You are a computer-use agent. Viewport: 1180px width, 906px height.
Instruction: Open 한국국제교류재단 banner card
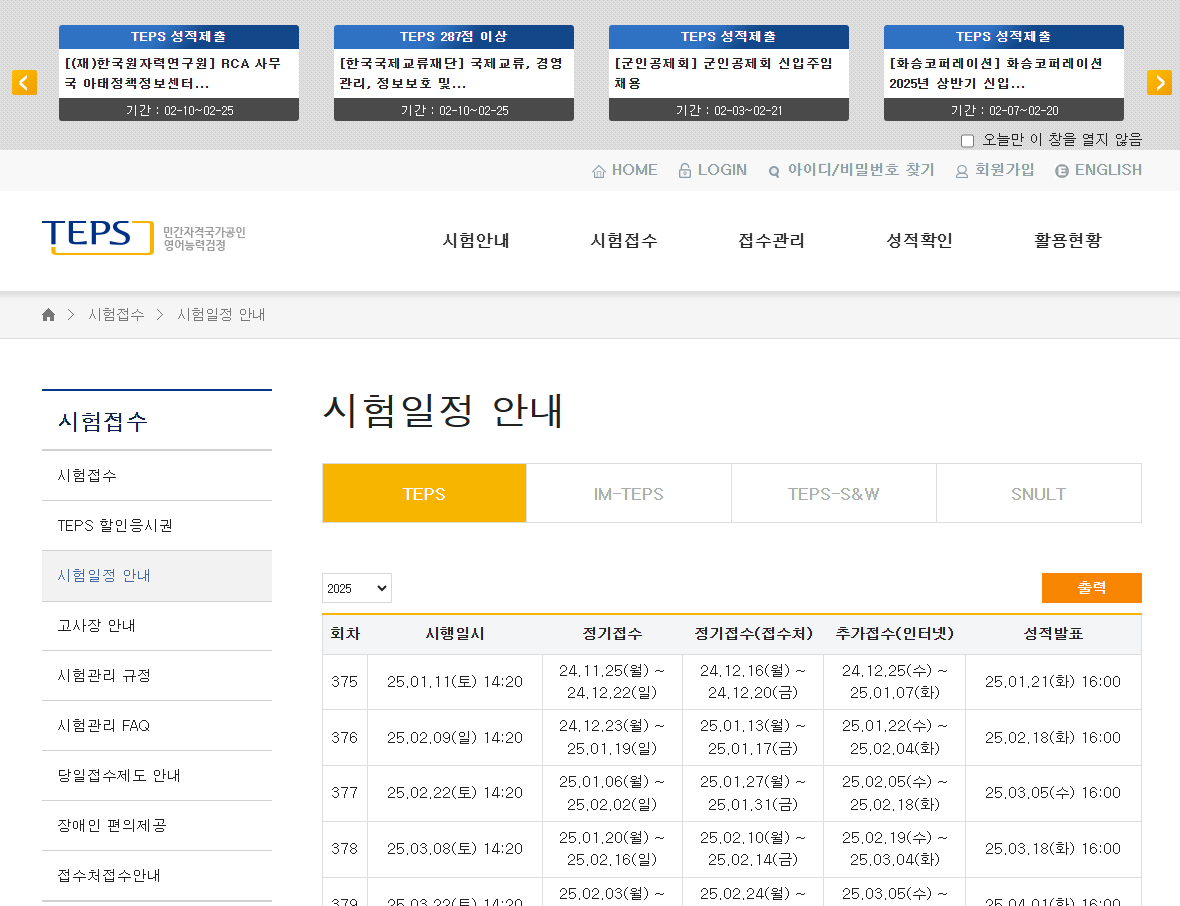(x=454, y=73)
